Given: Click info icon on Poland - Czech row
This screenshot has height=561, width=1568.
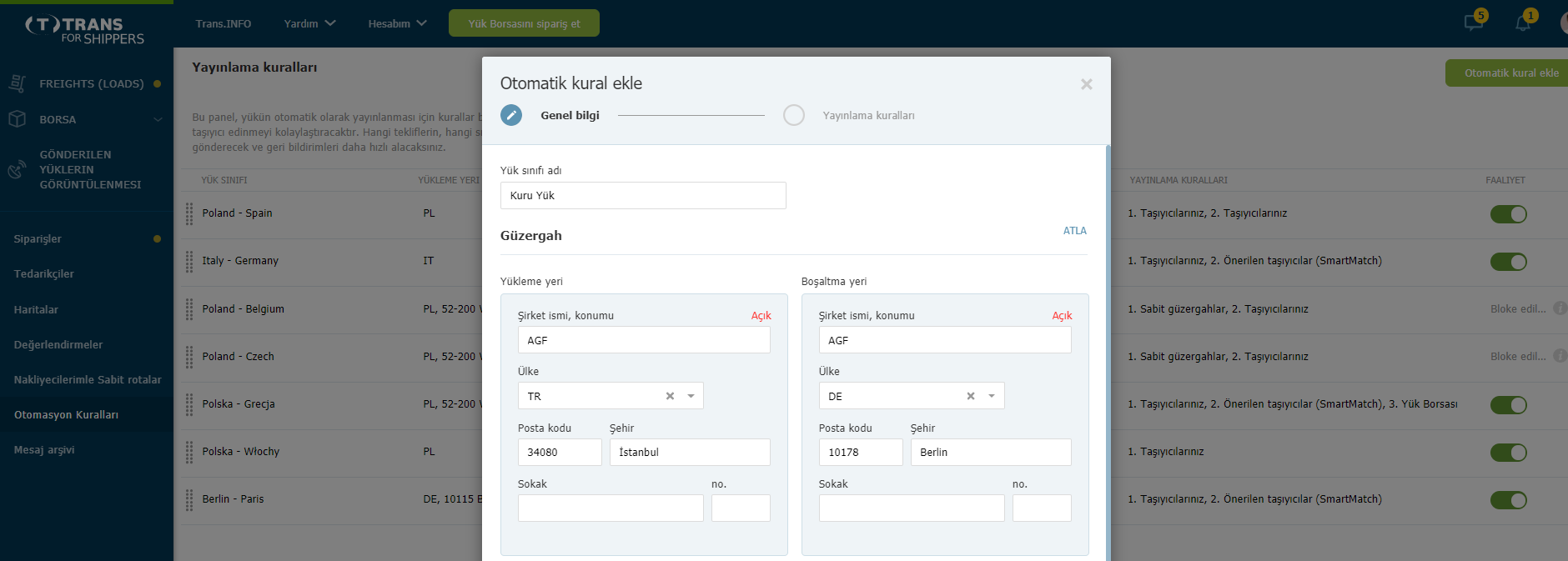Looking at the screenshot, I should [x=1559, y=356].
